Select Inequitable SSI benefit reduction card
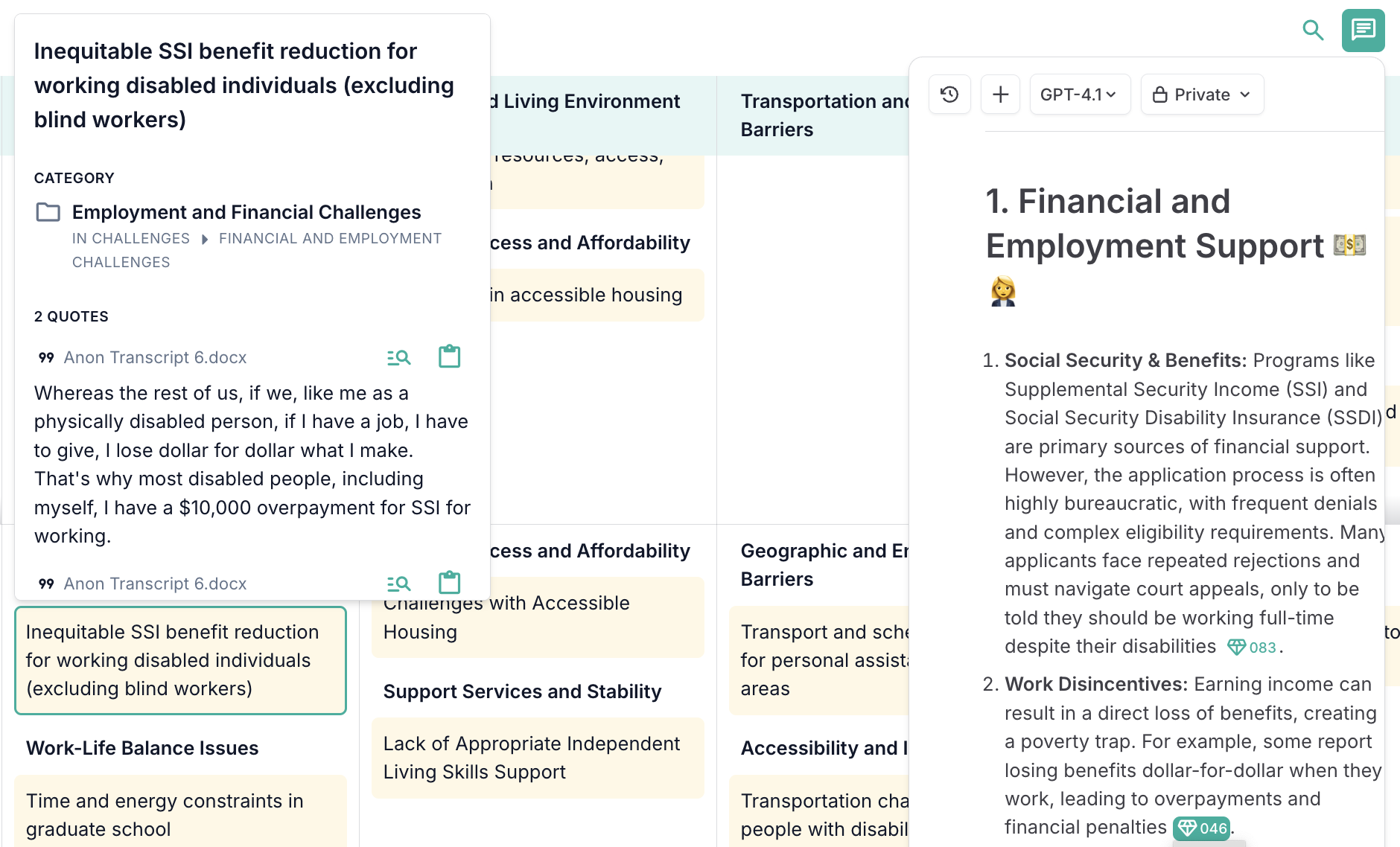The height and width of the screenshot is (847, 1400). pyautogui.click(x=180, y=660)
